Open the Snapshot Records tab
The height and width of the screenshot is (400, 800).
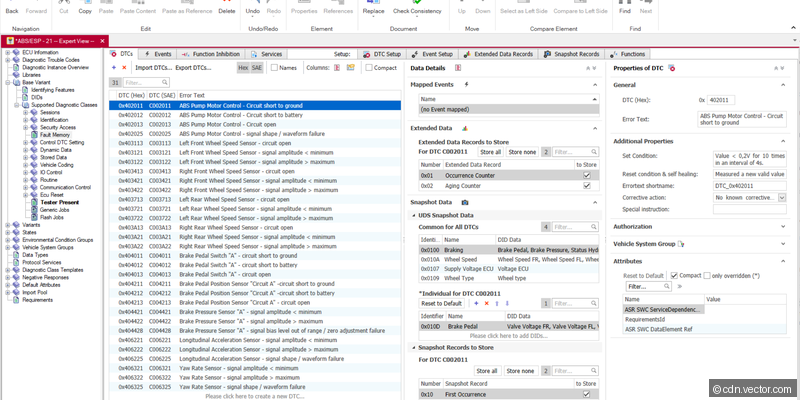tap(575, 53)
